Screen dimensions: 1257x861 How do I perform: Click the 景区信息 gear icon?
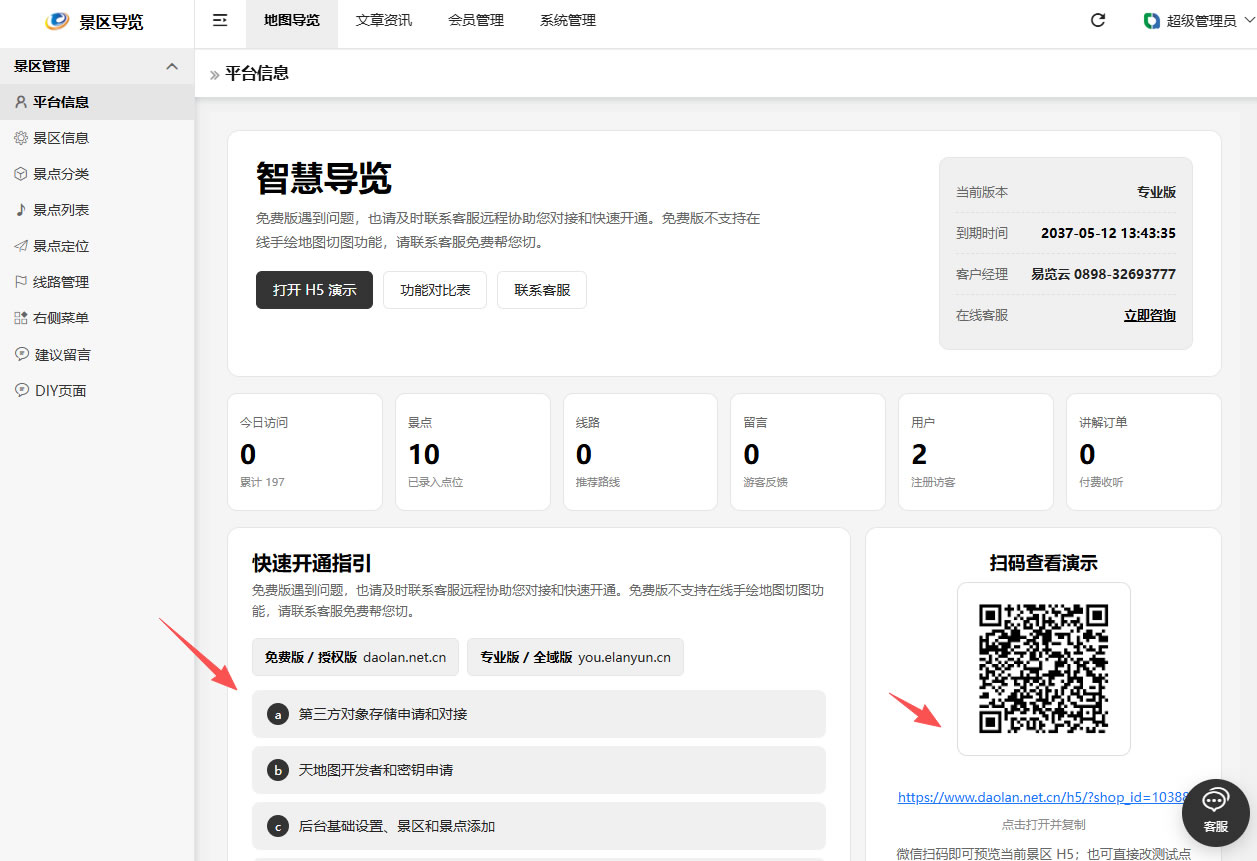point(21,138)
